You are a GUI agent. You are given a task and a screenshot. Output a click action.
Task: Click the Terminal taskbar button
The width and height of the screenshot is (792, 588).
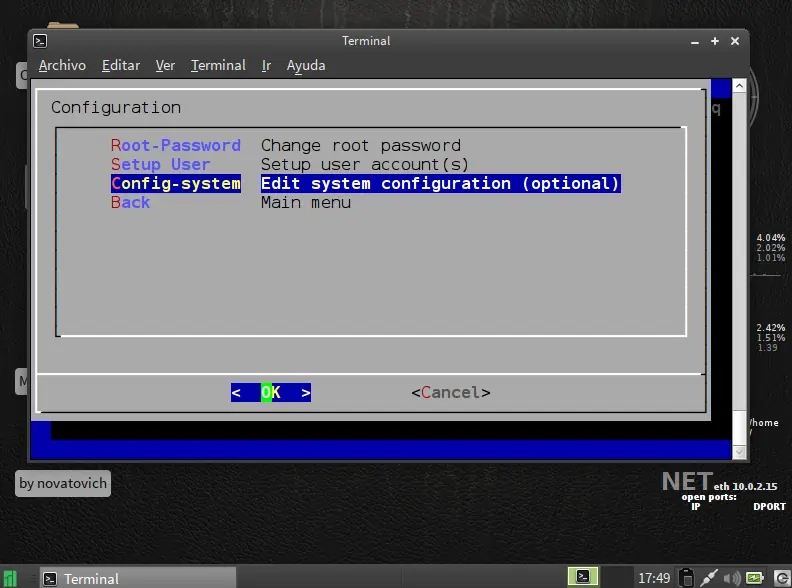(x=137, y=578)
